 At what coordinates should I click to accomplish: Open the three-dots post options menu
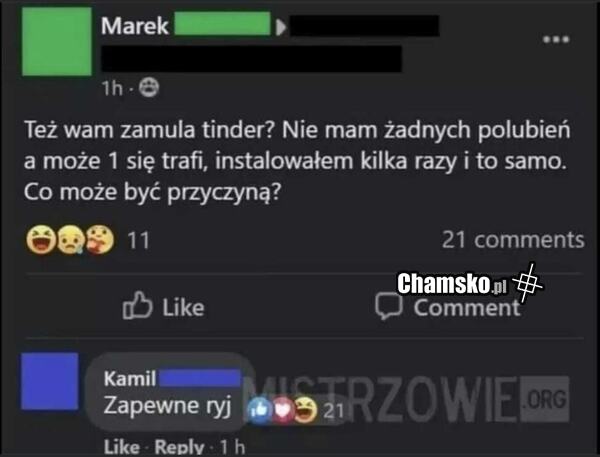557,39
